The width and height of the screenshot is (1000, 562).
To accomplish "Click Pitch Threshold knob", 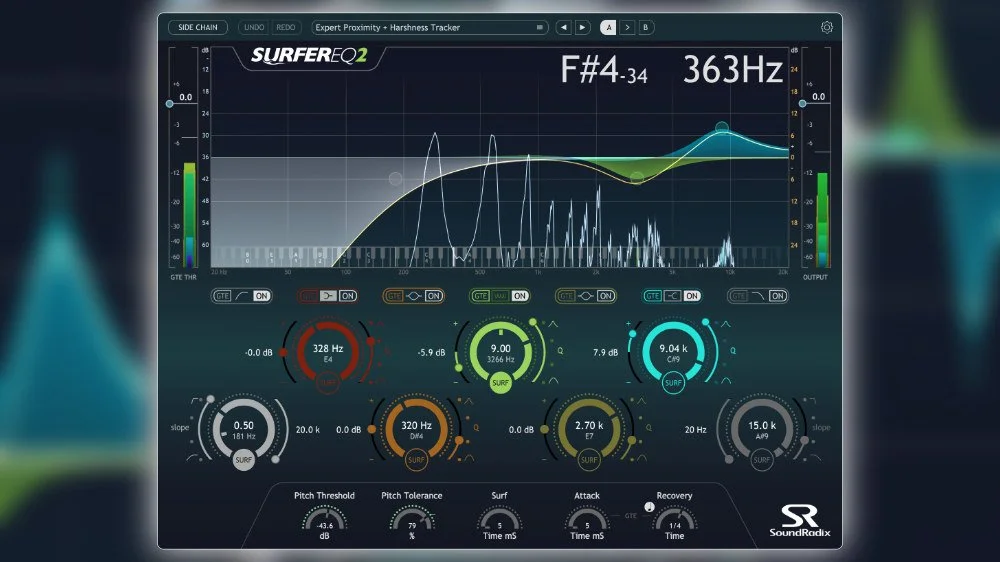I will coord(325,519).
